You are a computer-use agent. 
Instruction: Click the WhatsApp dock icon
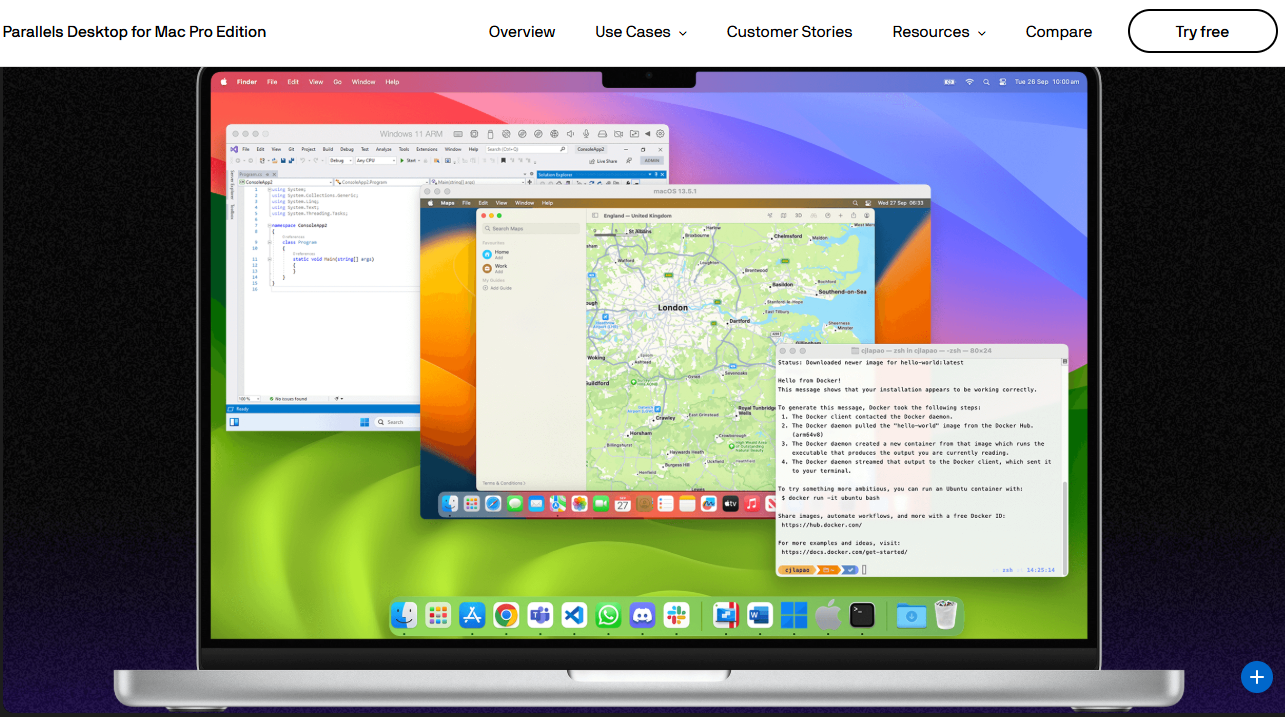coord(608,615)
